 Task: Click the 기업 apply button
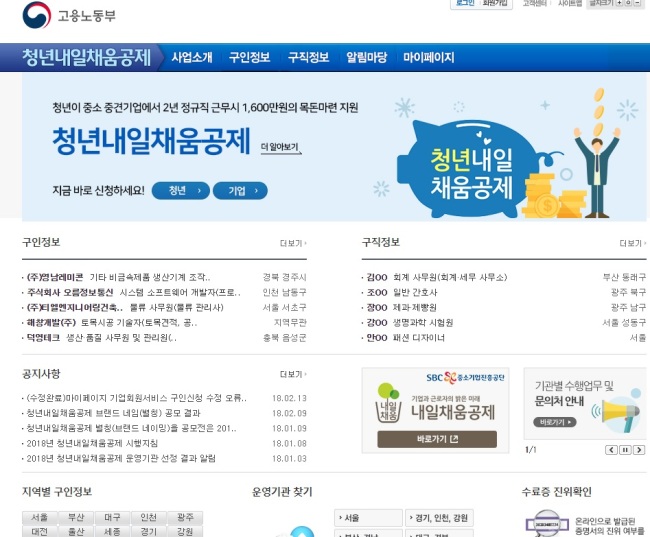[x=240, y=191]
